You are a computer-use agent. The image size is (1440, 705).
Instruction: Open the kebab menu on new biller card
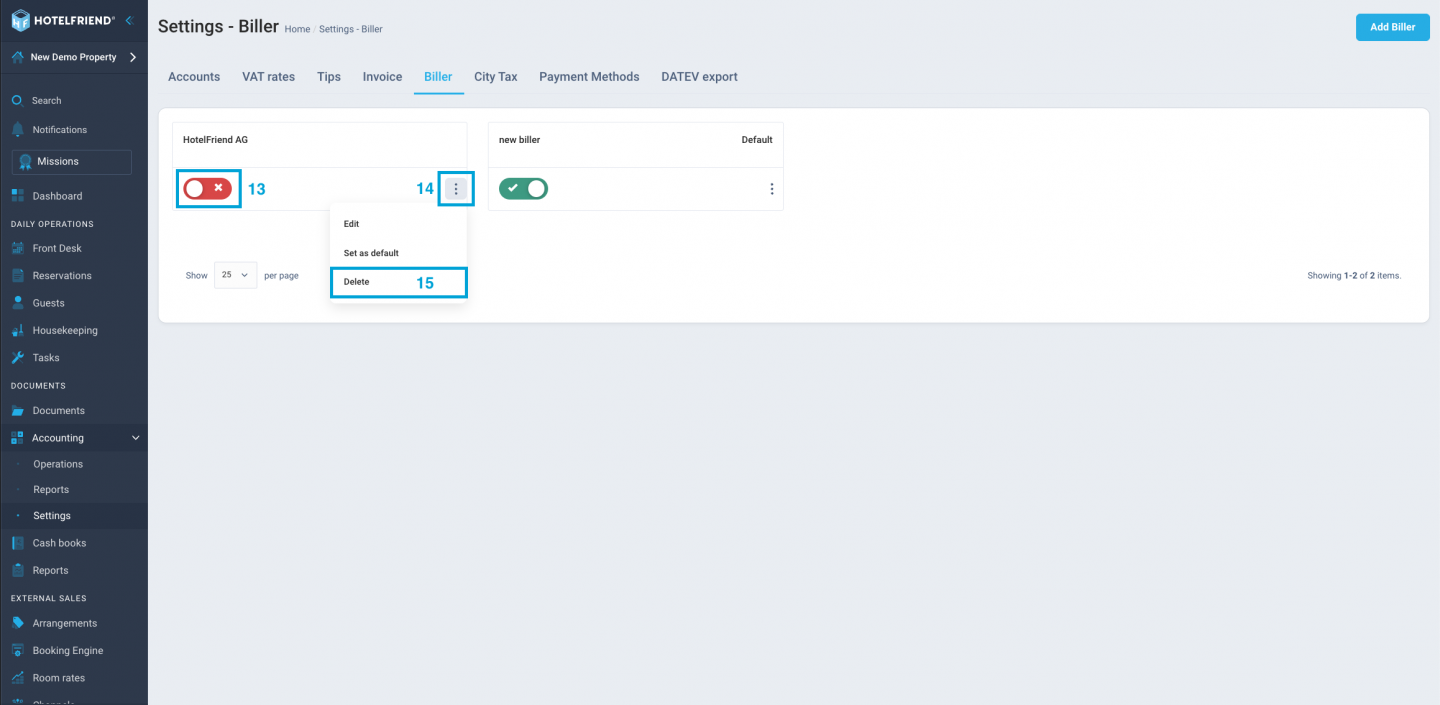pos(771,188)
